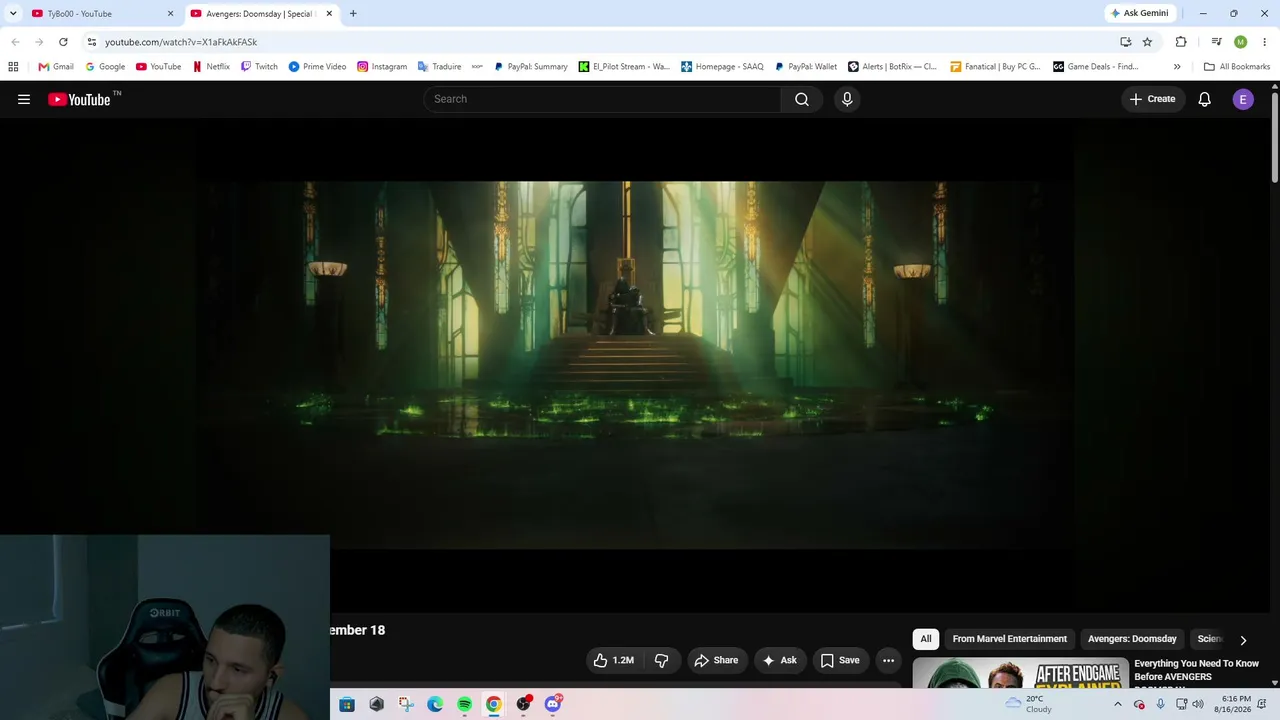Open a new browser tab

353,13
